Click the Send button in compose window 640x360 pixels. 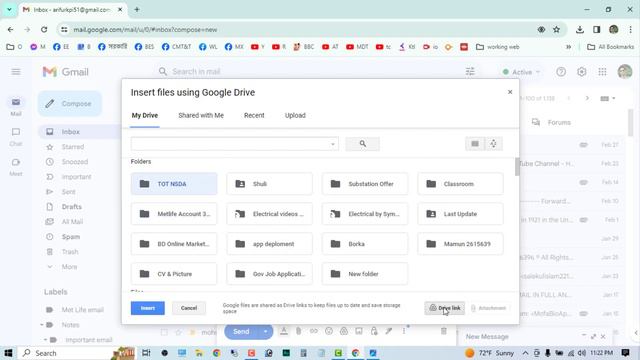click(x=241, y=331)
